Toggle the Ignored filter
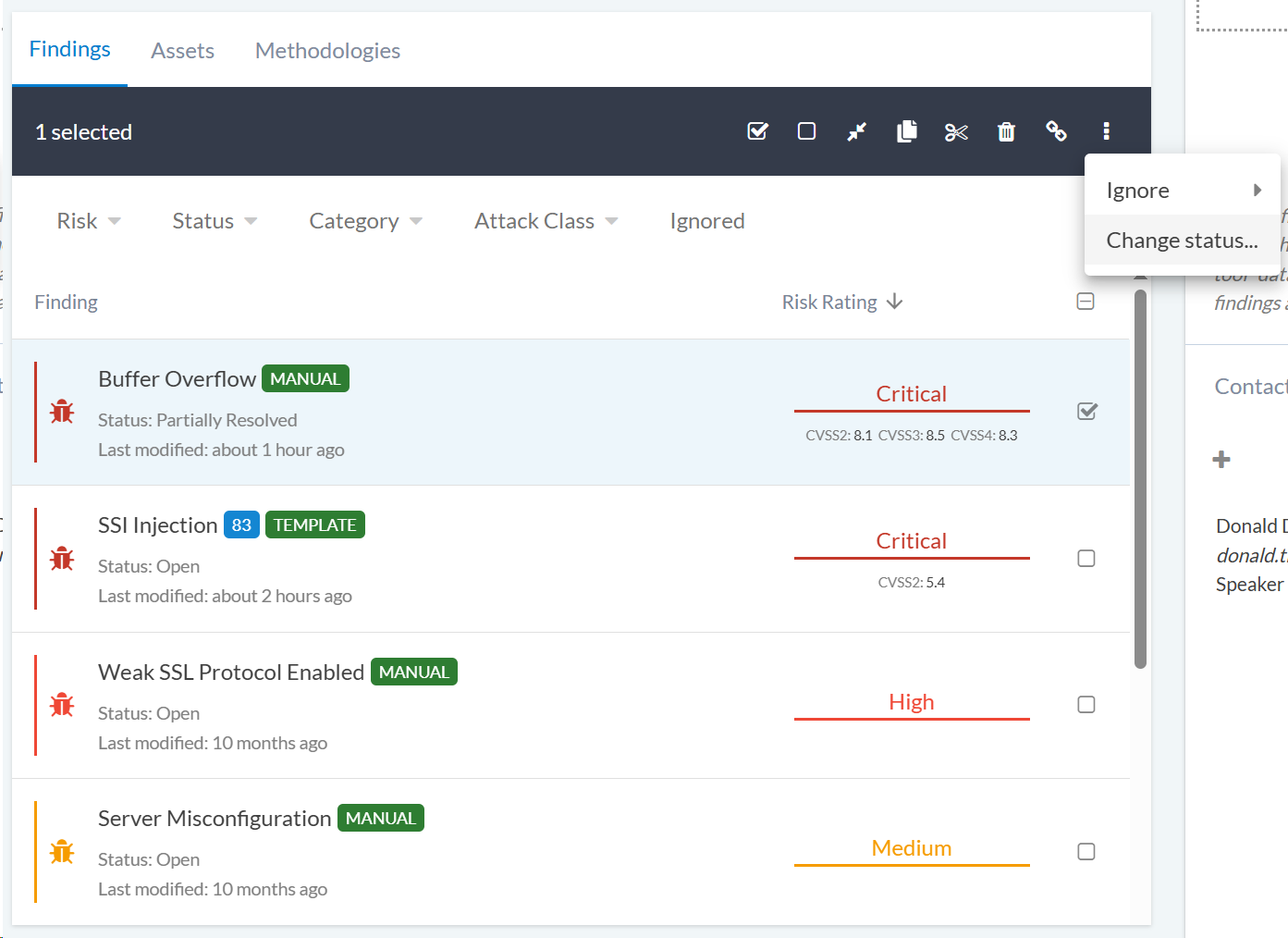 pos(706,221)
